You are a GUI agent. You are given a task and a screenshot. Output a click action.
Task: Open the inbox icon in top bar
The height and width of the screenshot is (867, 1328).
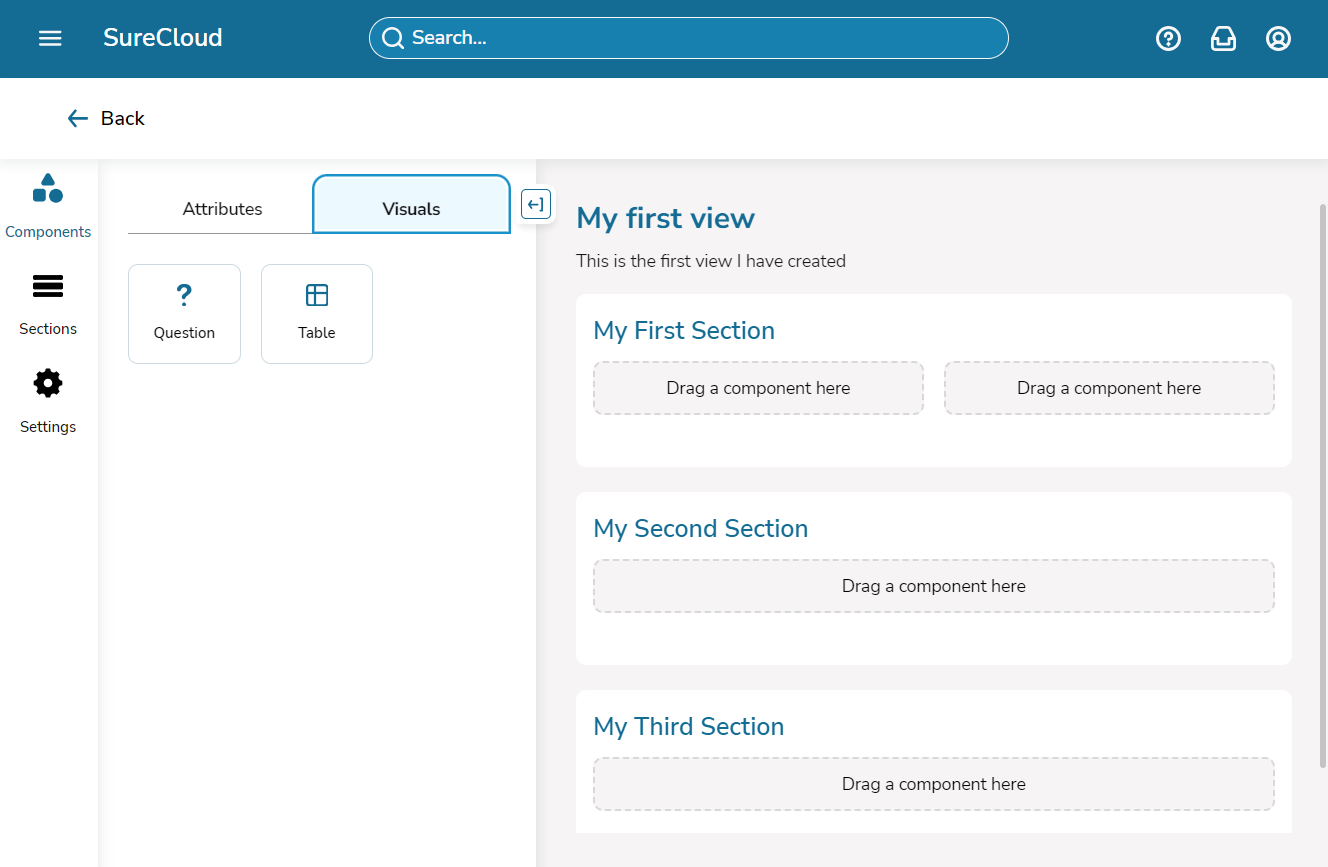click(1223, 38)
